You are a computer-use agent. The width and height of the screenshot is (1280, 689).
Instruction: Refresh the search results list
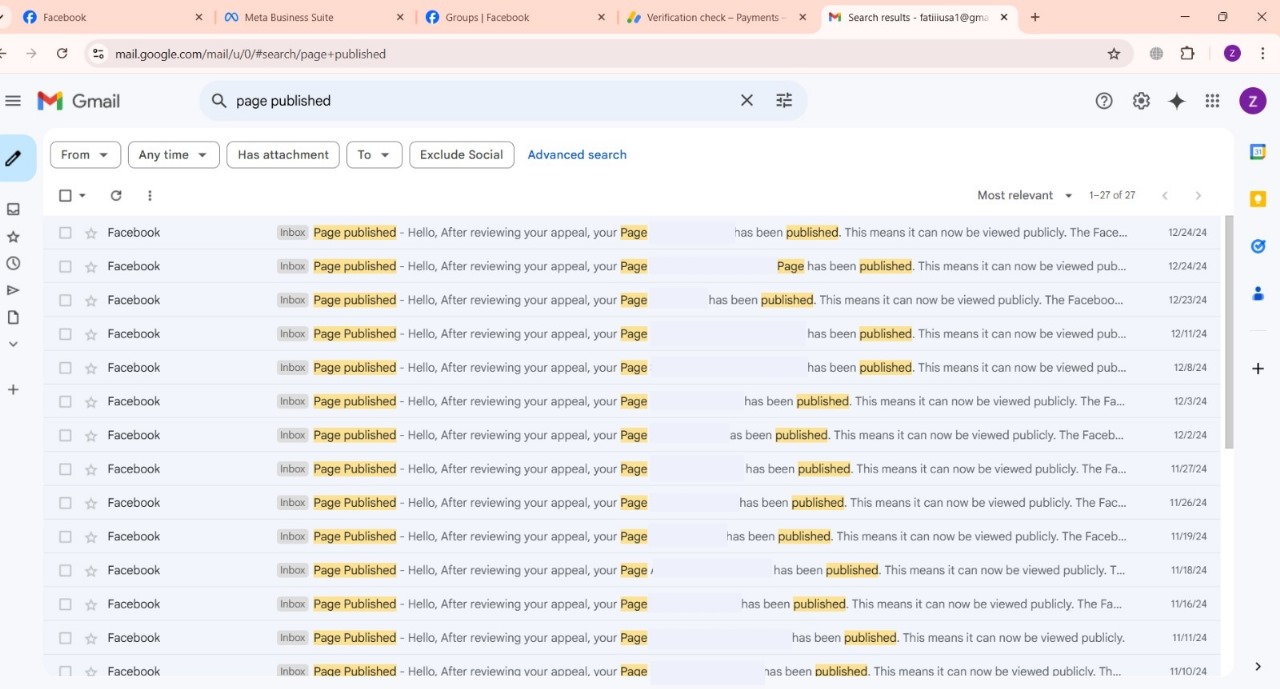coord(116,196)
